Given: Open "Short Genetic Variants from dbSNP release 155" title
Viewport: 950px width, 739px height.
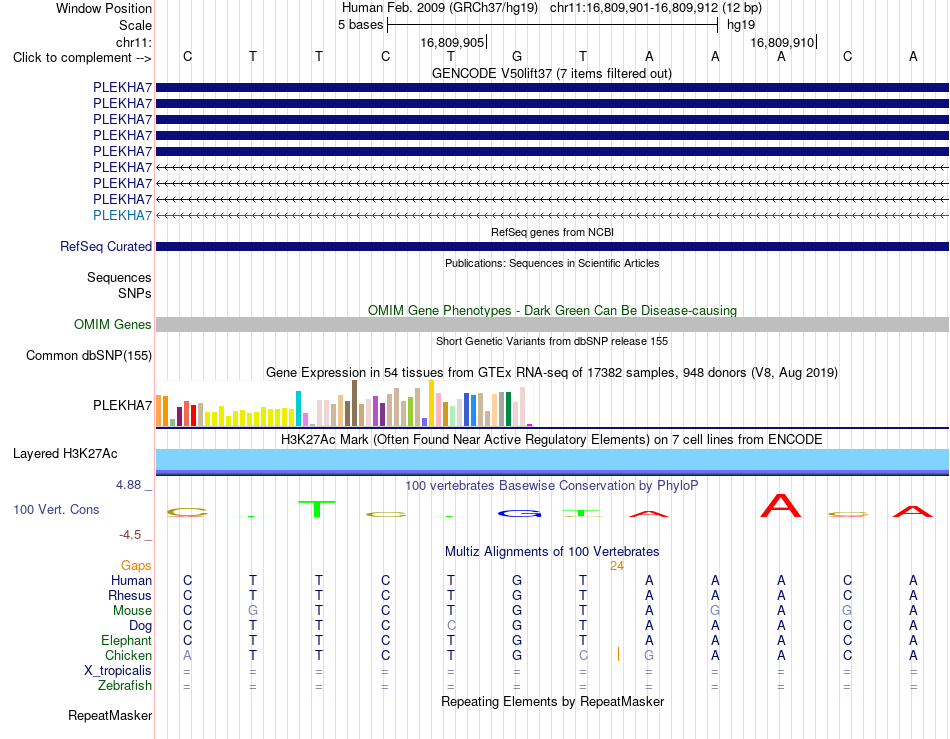Looking at the screenshot, I should pyautogui.click(x=552, y=341).
